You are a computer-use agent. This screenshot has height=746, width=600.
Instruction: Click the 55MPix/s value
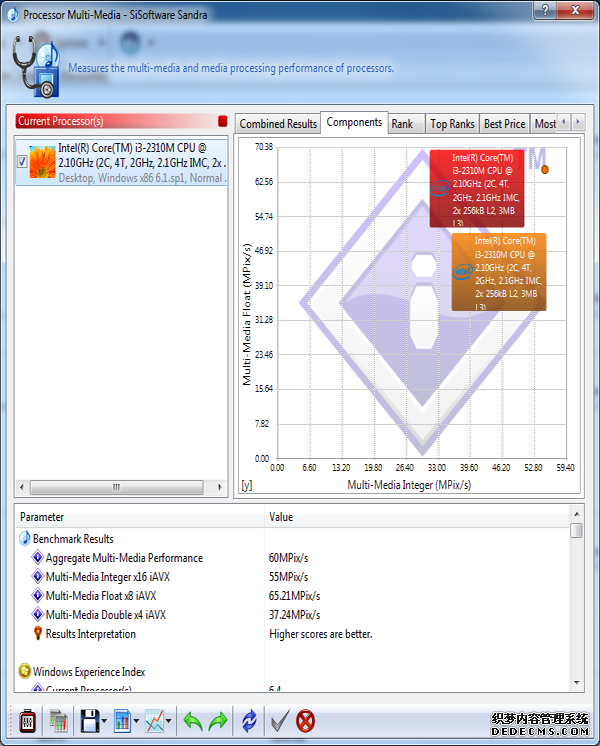click(288, 577)
